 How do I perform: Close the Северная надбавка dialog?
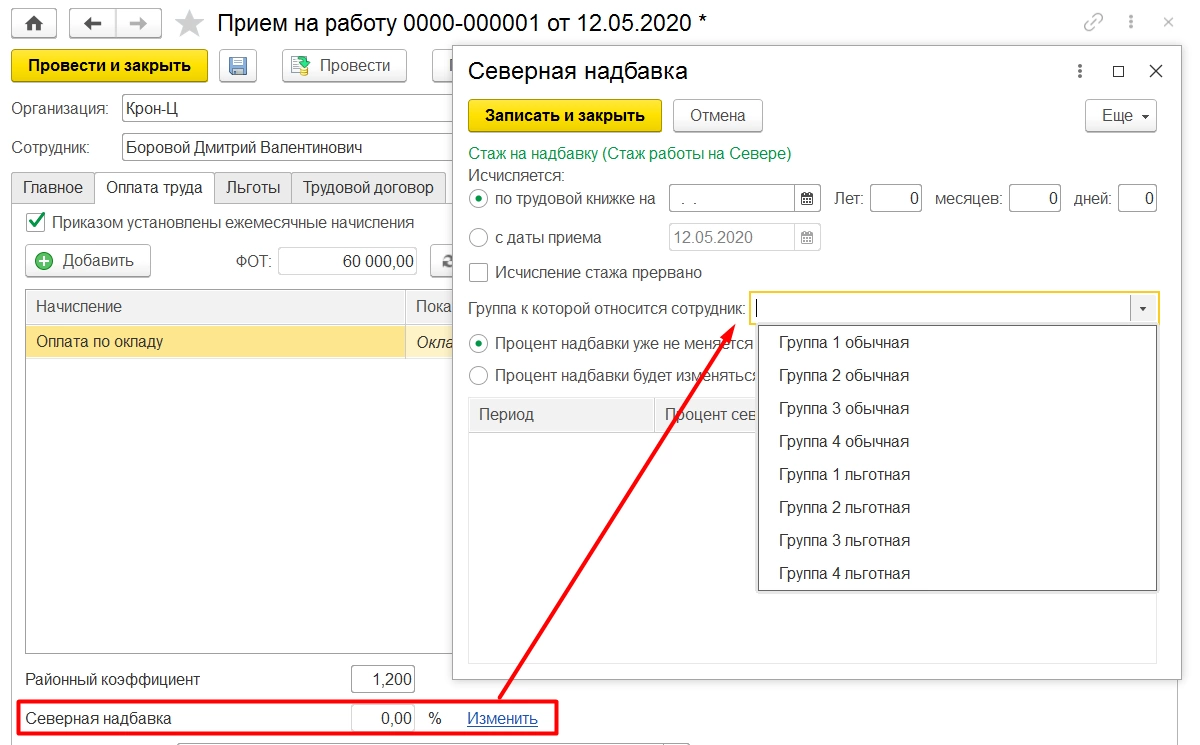point(1156,71)
